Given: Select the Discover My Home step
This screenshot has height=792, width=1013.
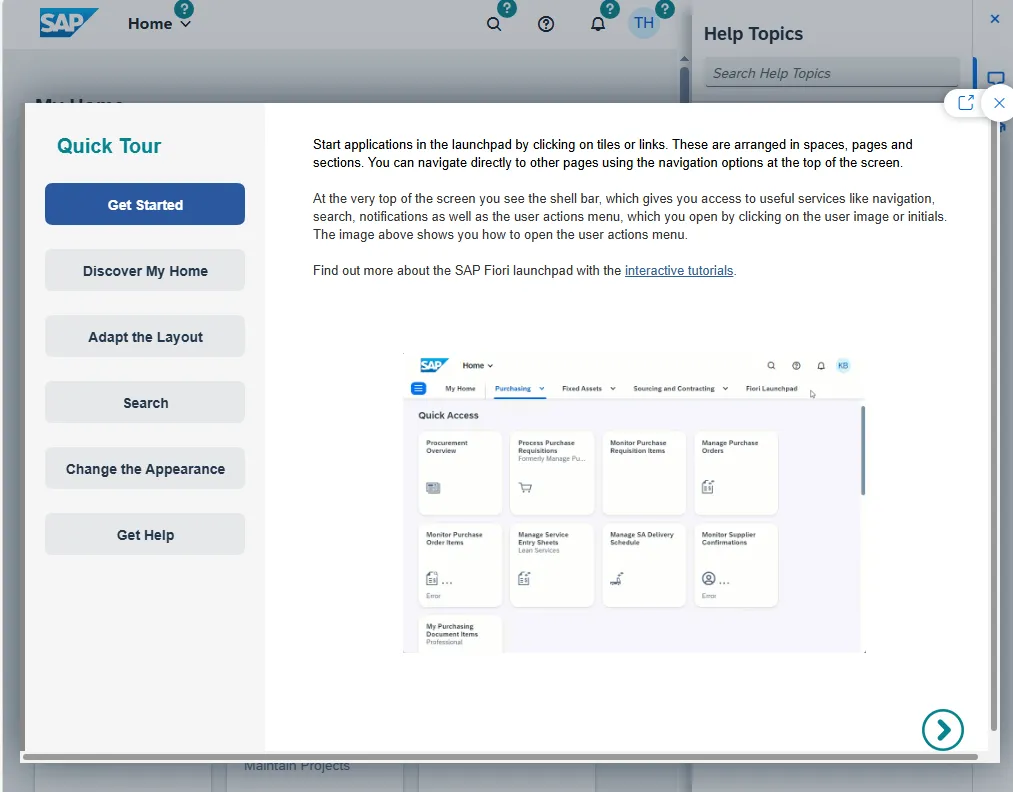Looking at the screenshot, I should (x=145, y=271).
